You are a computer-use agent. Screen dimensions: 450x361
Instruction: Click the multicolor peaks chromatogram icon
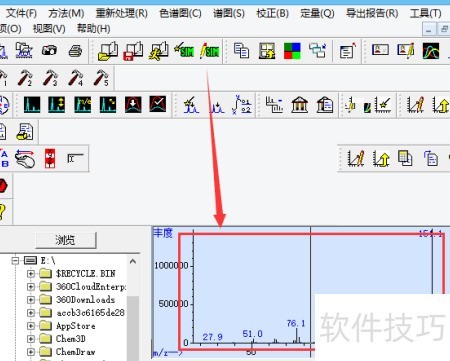tap(431, 51)
